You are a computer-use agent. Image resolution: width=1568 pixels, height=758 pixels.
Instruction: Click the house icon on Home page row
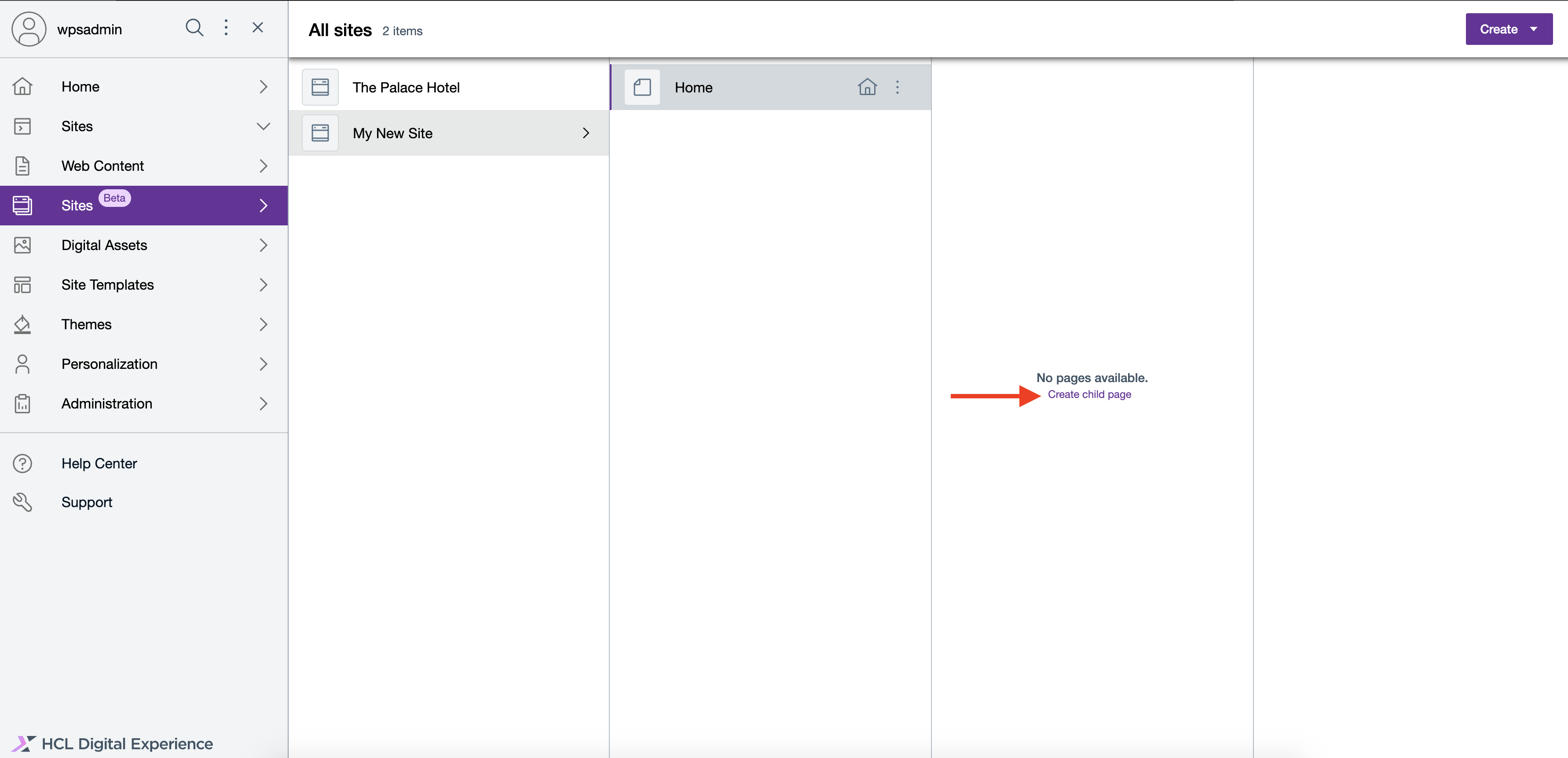(867, 88)
